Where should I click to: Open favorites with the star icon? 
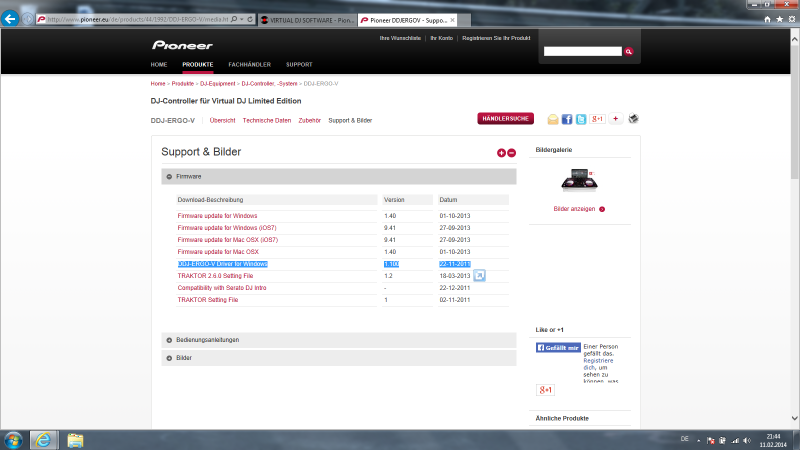click(x=780, y=19)
